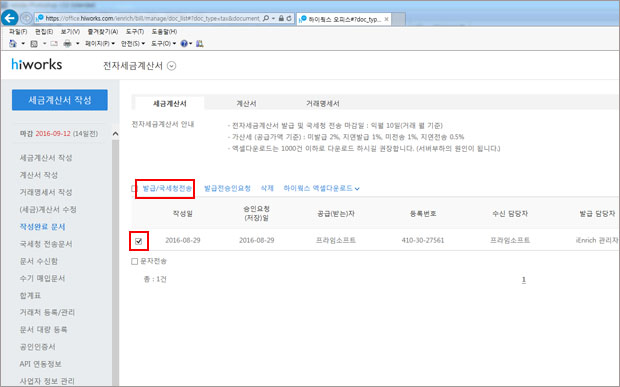The width and height of the screenshot is (620, 387).
Task: Click the blue 세금계산서 작성 button
Action: [x=60, y=100]
